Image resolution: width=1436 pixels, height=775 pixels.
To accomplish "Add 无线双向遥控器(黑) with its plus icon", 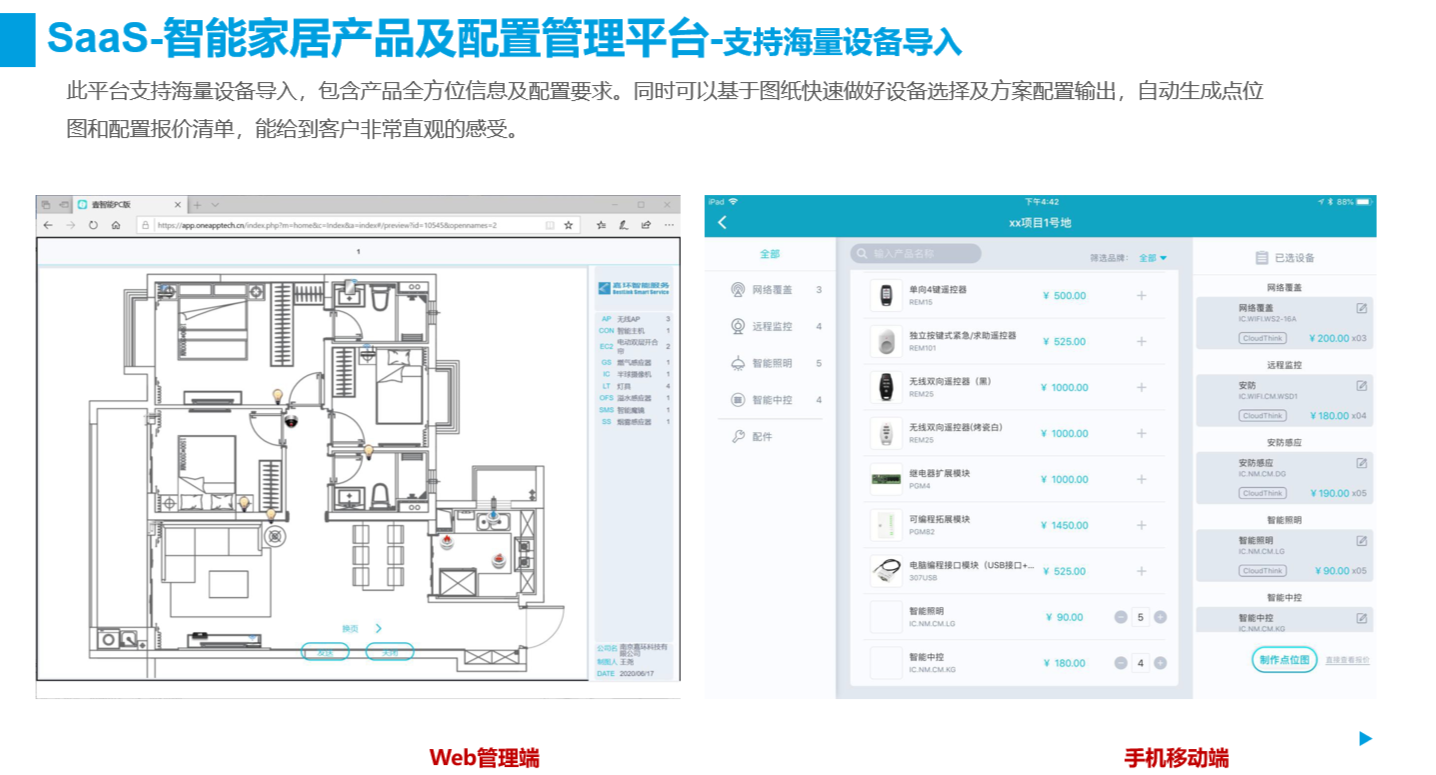I will tap(1141, 388).
